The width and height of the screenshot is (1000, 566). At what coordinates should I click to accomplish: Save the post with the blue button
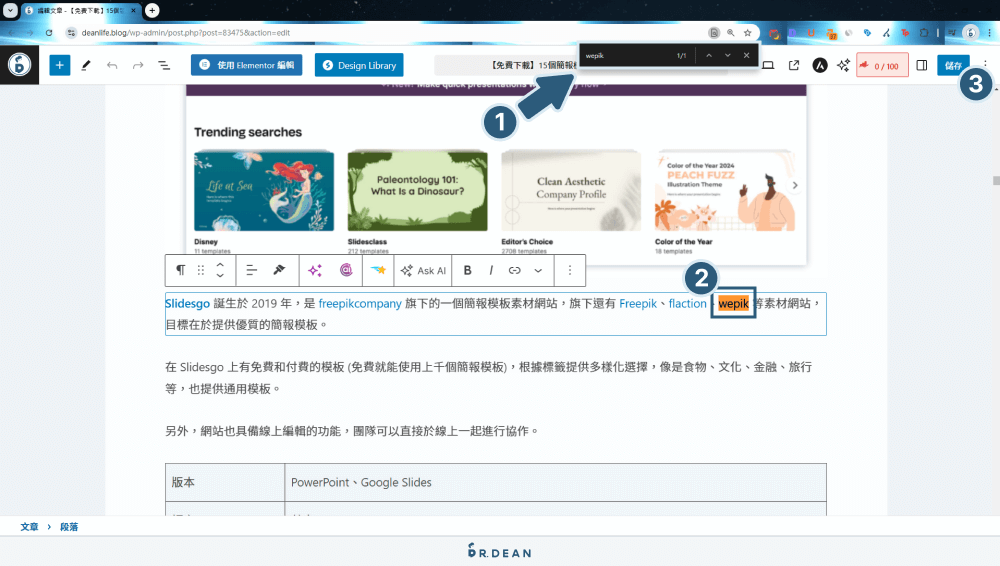tap(953, 65)
